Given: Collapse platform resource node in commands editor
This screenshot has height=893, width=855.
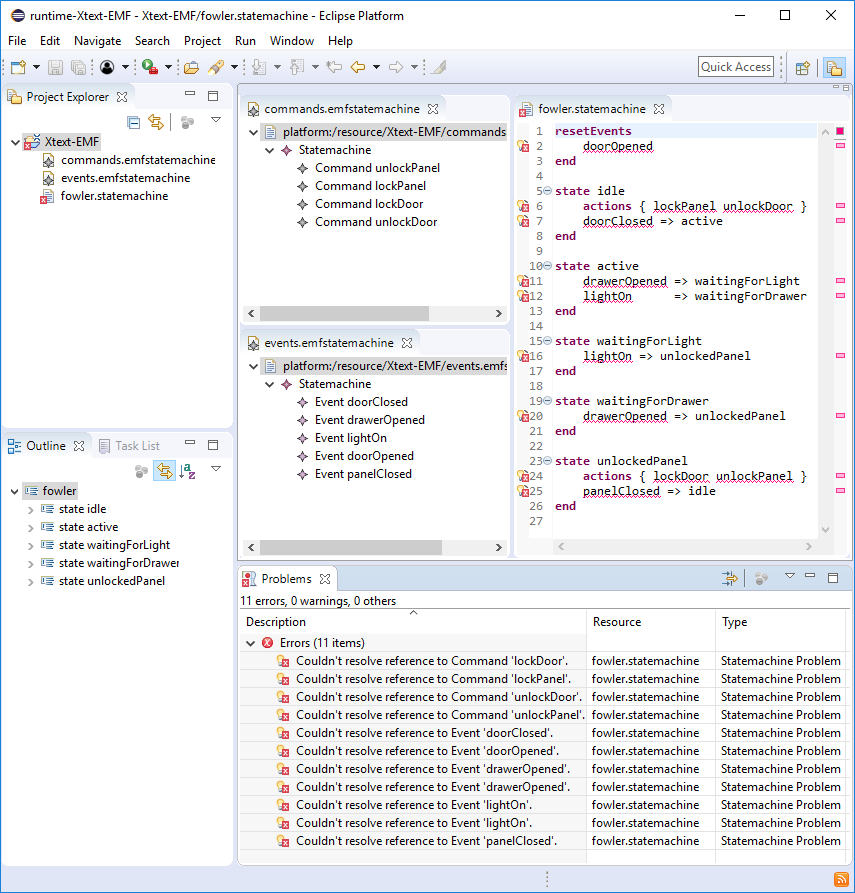Looking at the screenshot, I should coord(253,132).
